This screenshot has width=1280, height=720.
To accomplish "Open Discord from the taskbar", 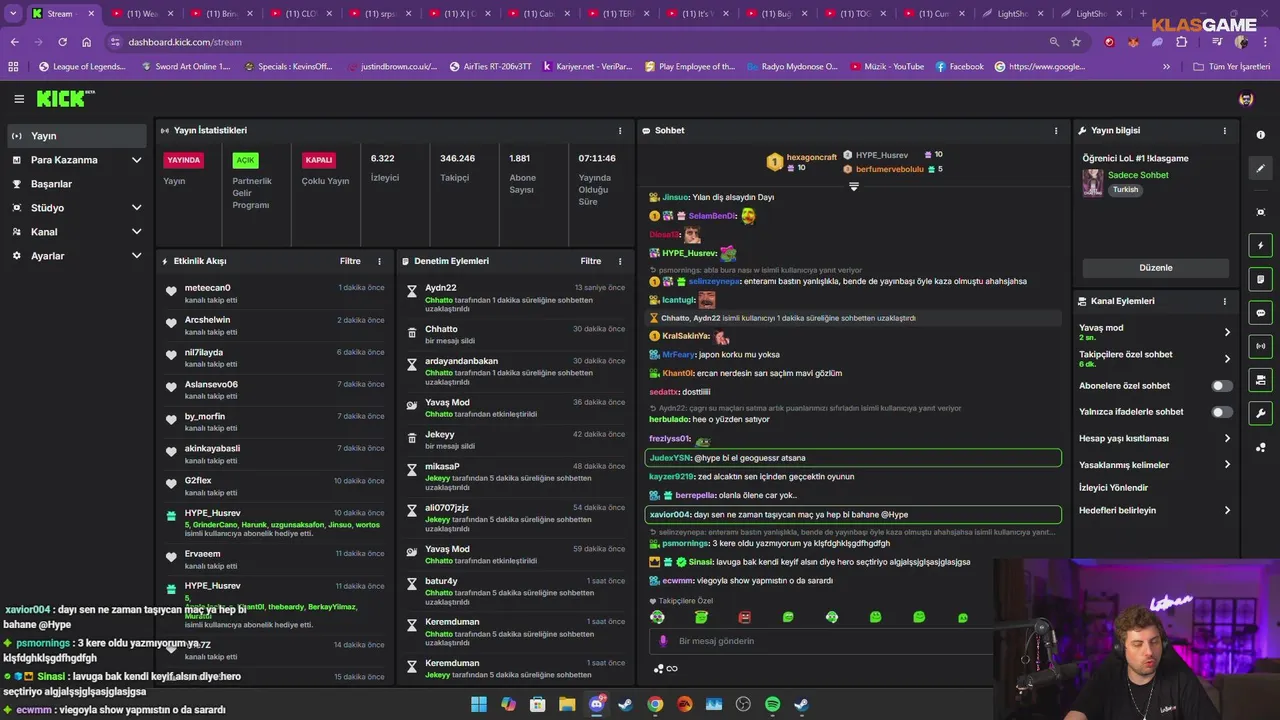I will click(597, 704).
